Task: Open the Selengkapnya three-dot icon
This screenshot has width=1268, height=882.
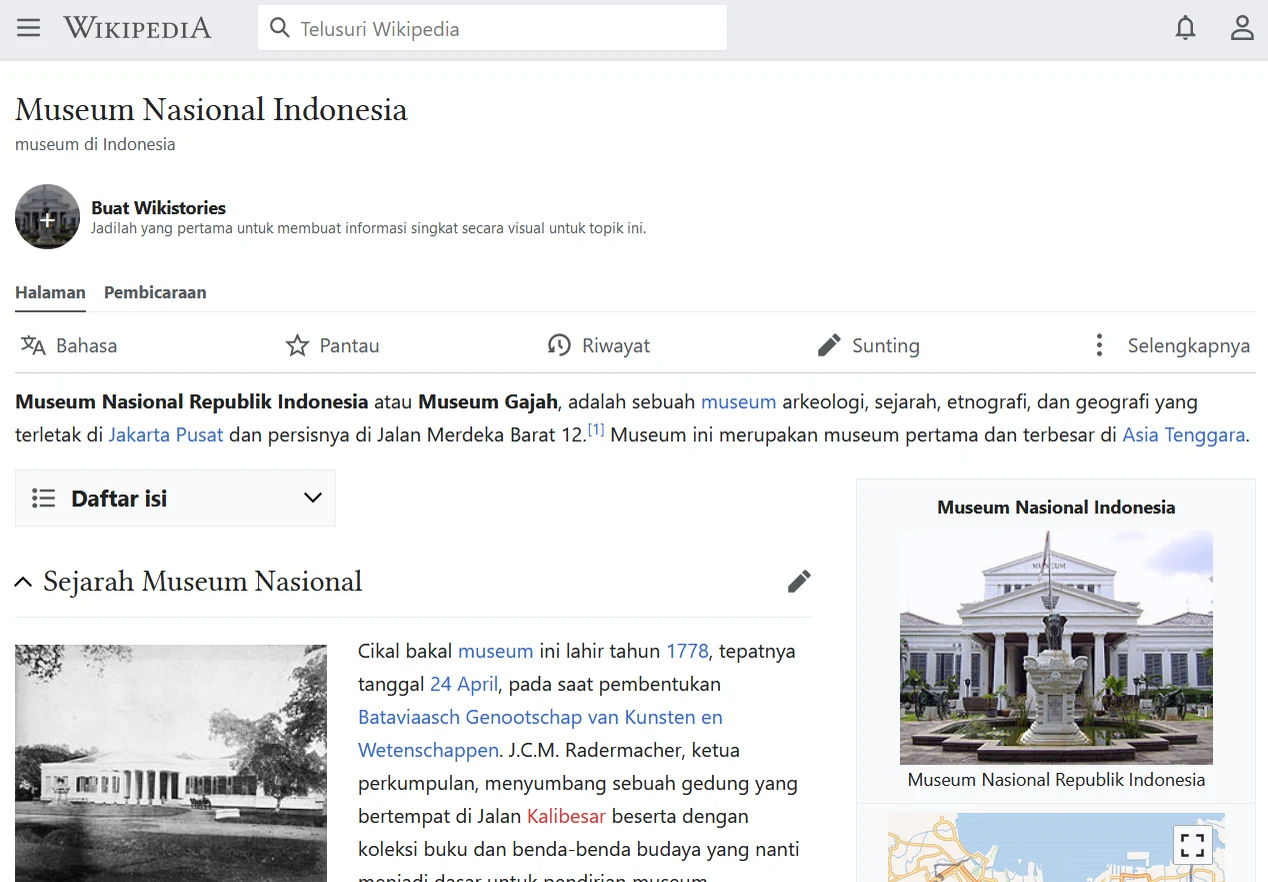Action: 1099,346
